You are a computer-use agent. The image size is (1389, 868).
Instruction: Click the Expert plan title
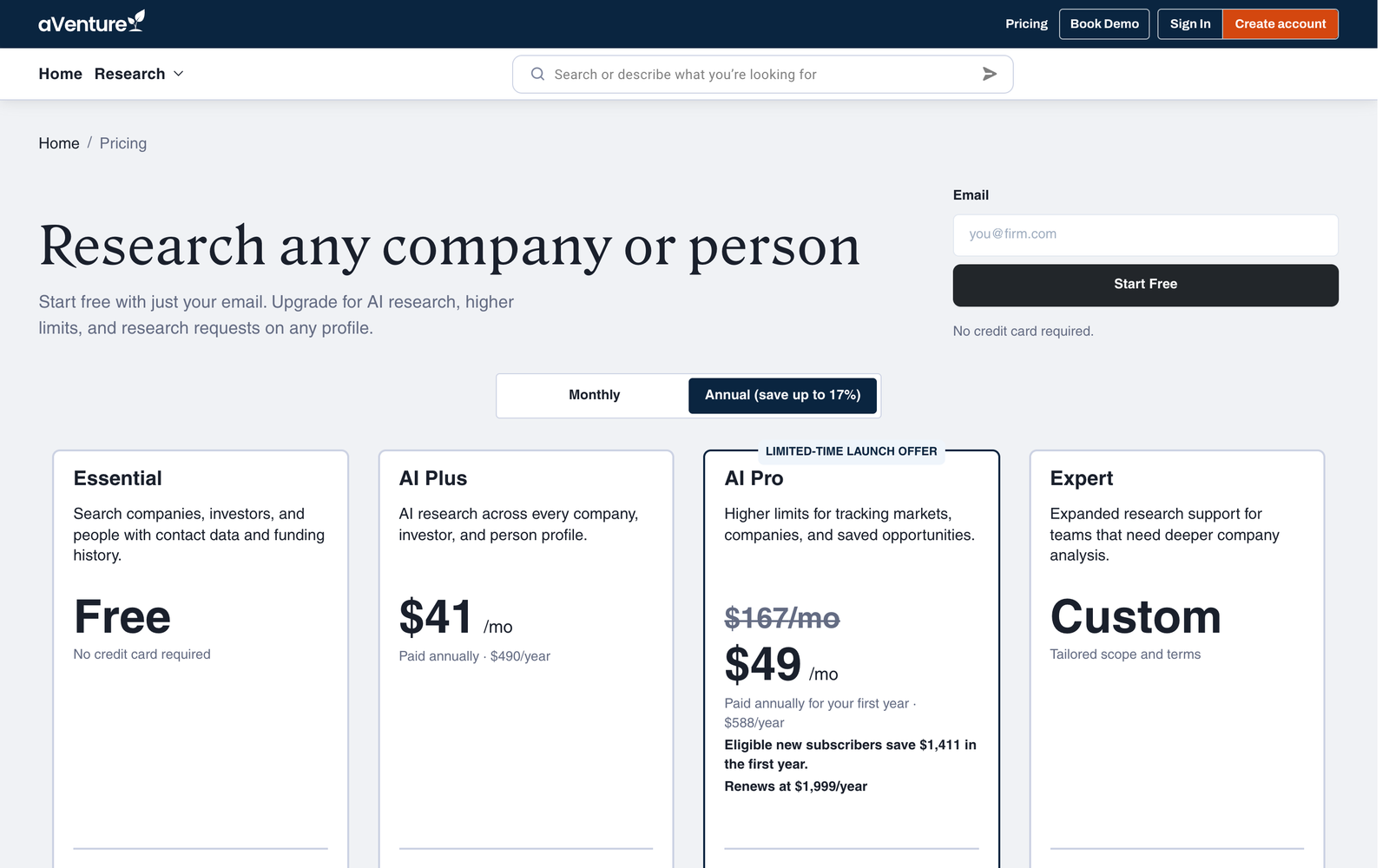pos(1081,478)
